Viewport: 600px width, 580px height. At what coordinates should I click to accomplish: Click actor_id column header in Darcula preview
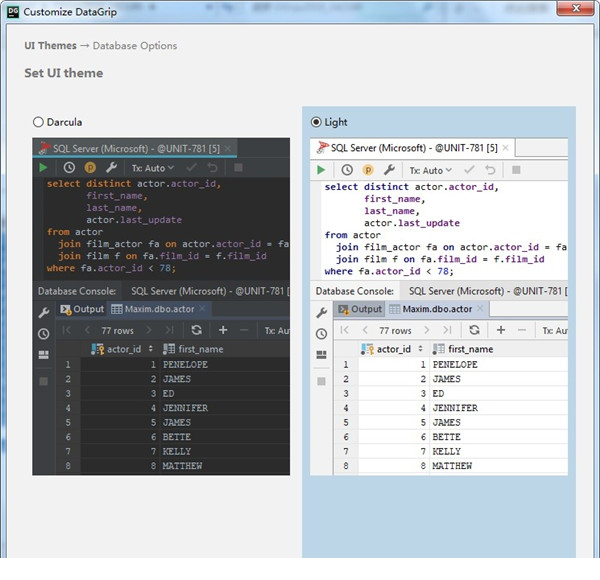121,349
